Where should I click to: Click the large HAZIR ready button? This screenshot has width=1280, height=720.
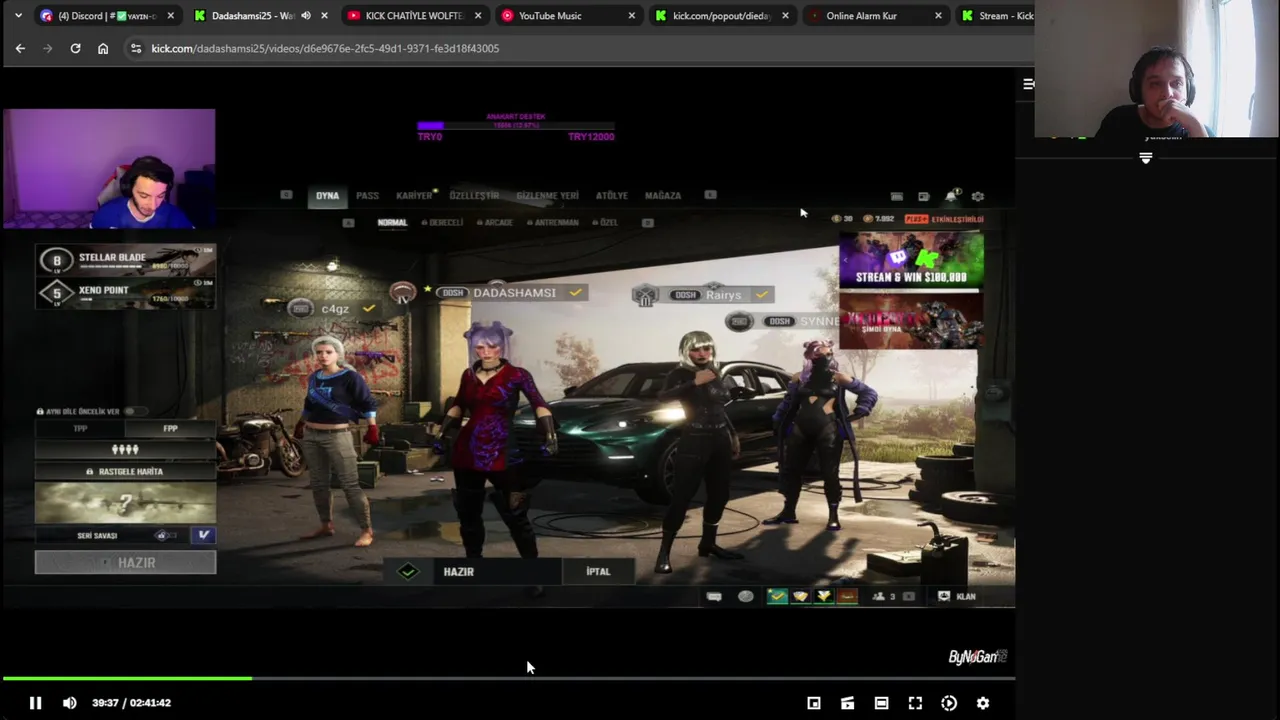(125, 563)
